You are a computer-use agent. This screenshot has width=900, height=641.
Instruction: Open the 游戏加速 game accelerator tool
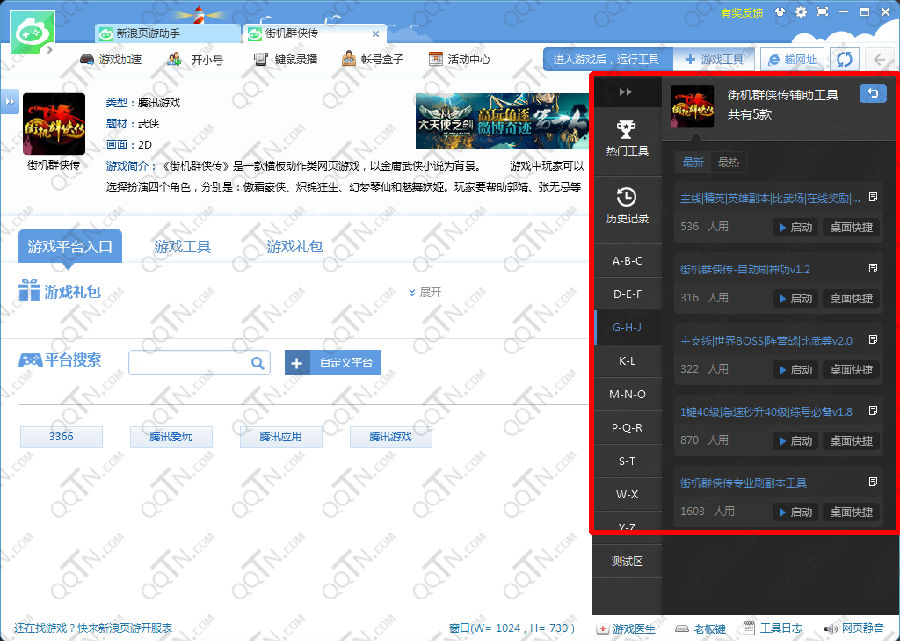click(112, 59)
